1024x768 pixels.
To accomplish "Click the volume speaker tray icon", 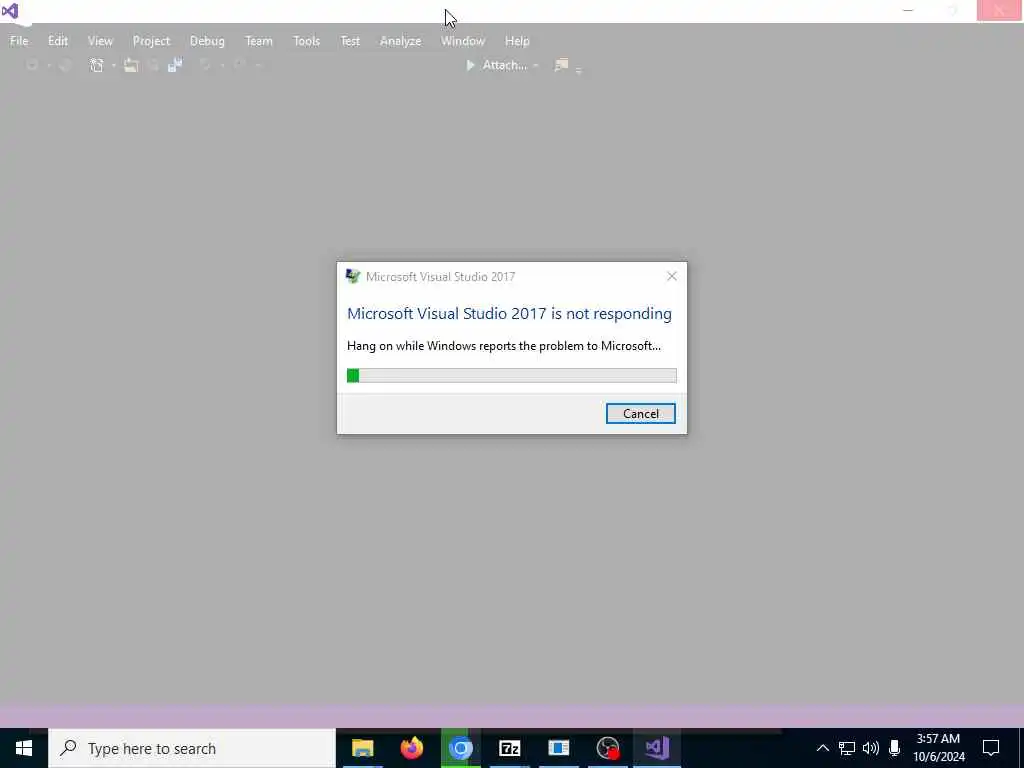I will 871,748.
